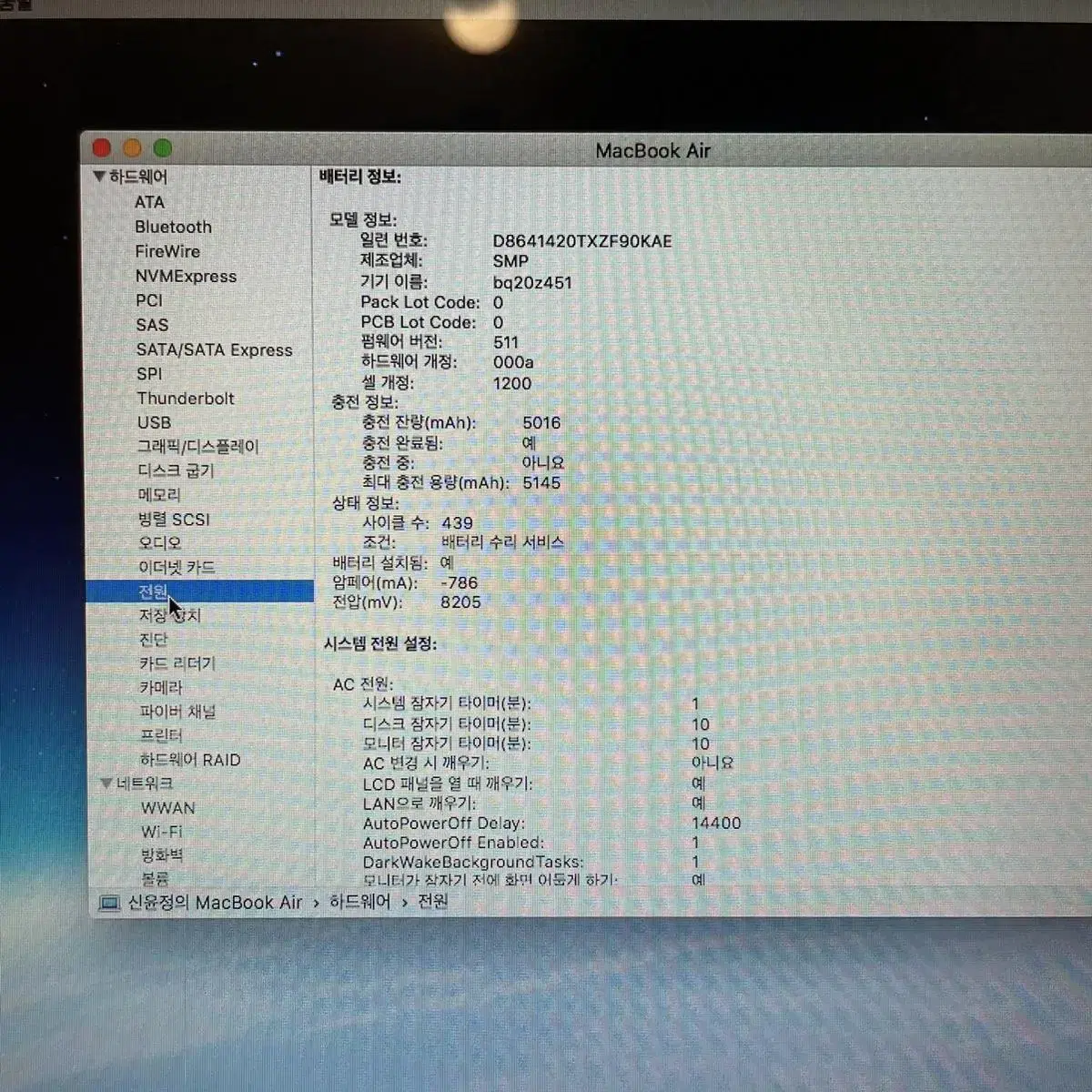Click max charge capacity value 5145
1092x1092 pixels.
(541, 483)
